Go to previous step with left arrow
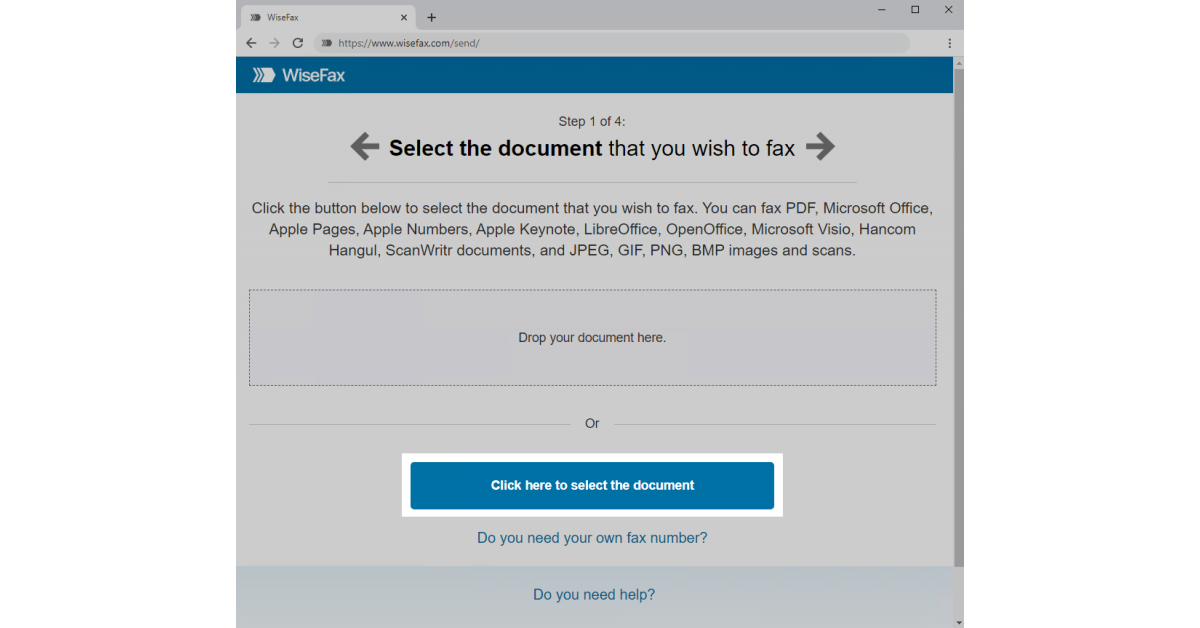The image size is (1200, 628). [364, 147]
